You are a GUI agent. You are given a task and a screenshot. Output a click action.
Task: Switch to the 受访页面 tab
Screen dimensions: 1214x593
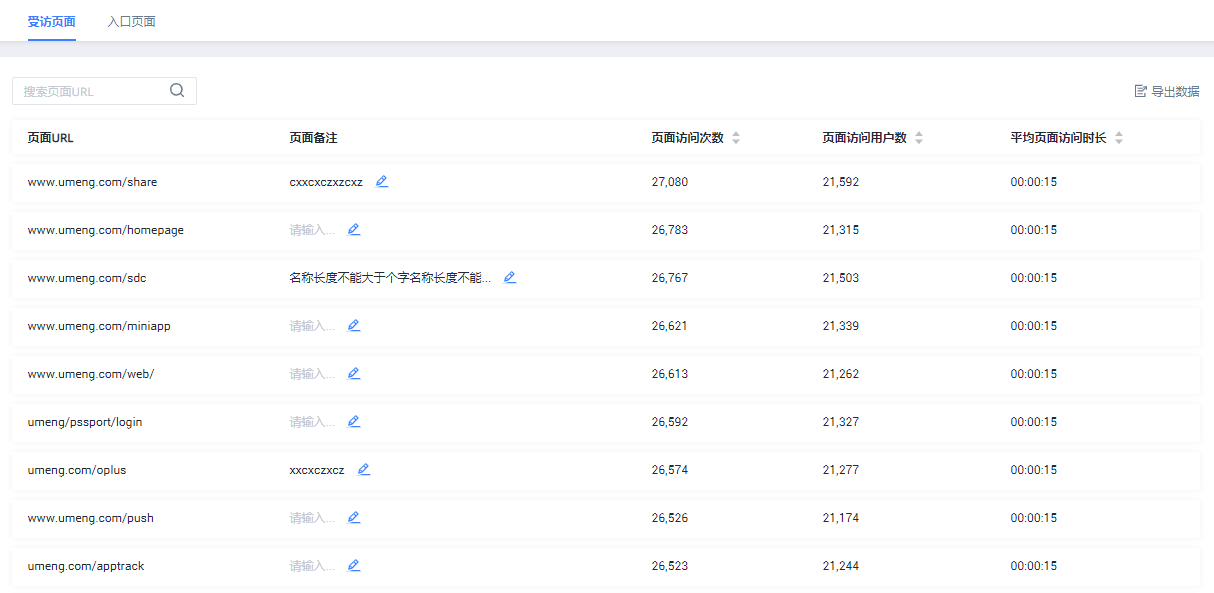52,21
